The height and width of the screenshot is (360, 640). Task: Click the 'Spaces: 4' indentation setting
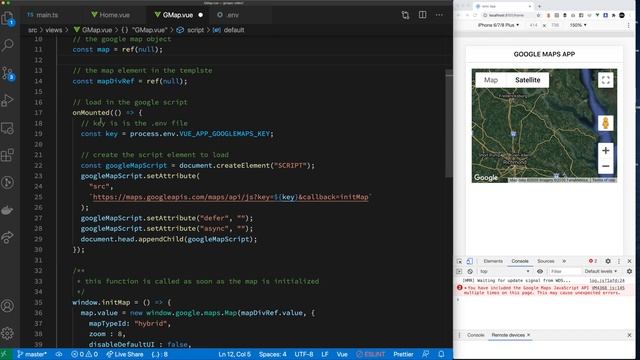[x=273, y=354]
